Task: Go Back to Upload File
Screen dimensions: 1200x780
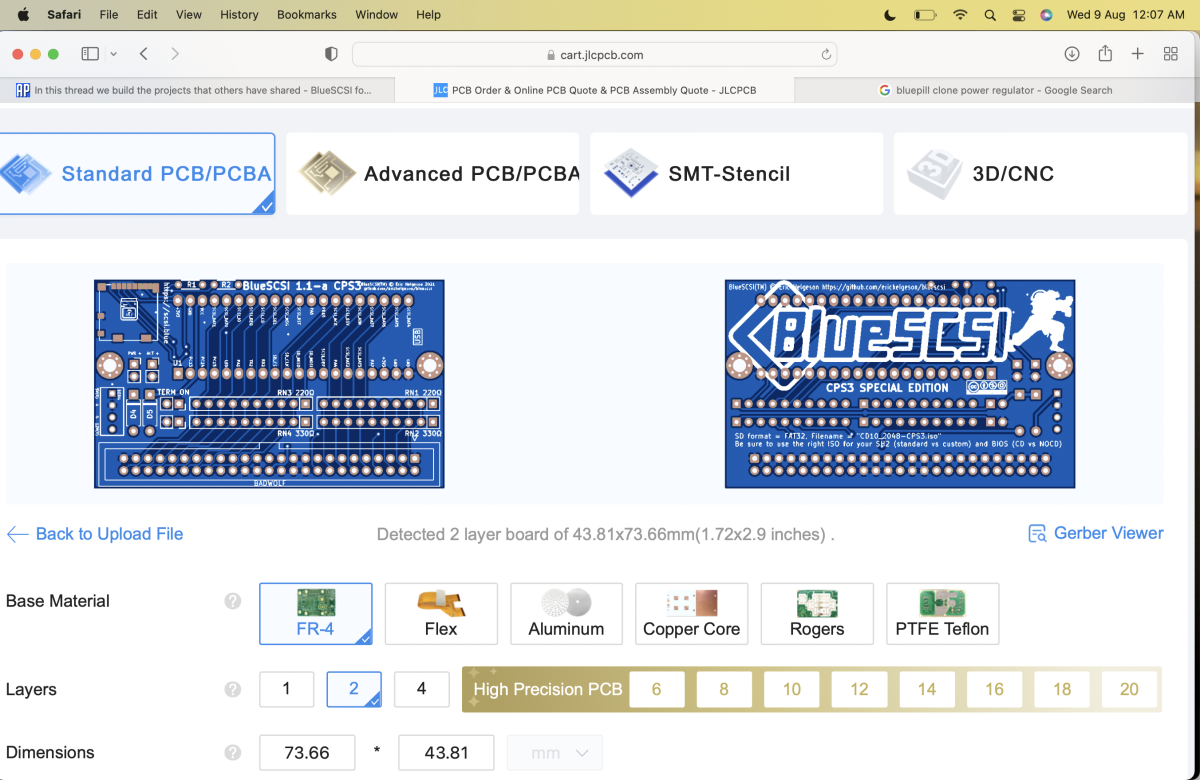Action: point(110,534)
